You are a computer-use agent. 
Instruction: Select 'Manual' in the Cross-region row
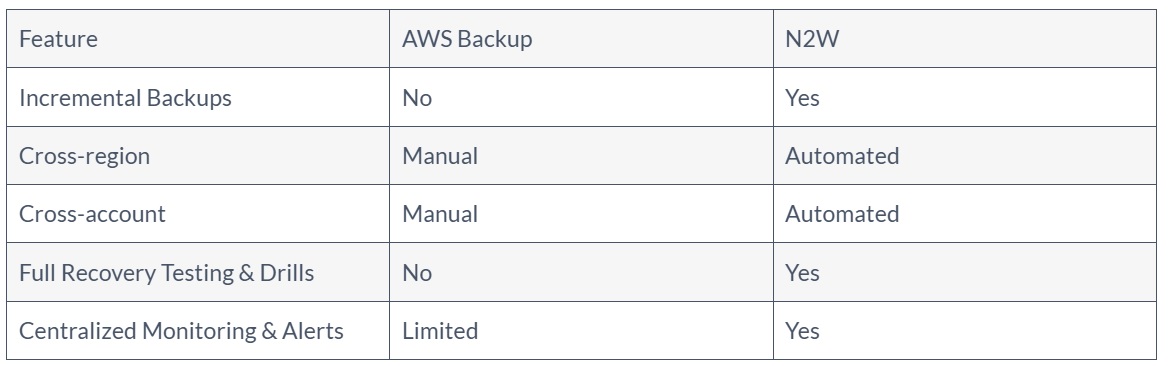[x=440, y=156]
